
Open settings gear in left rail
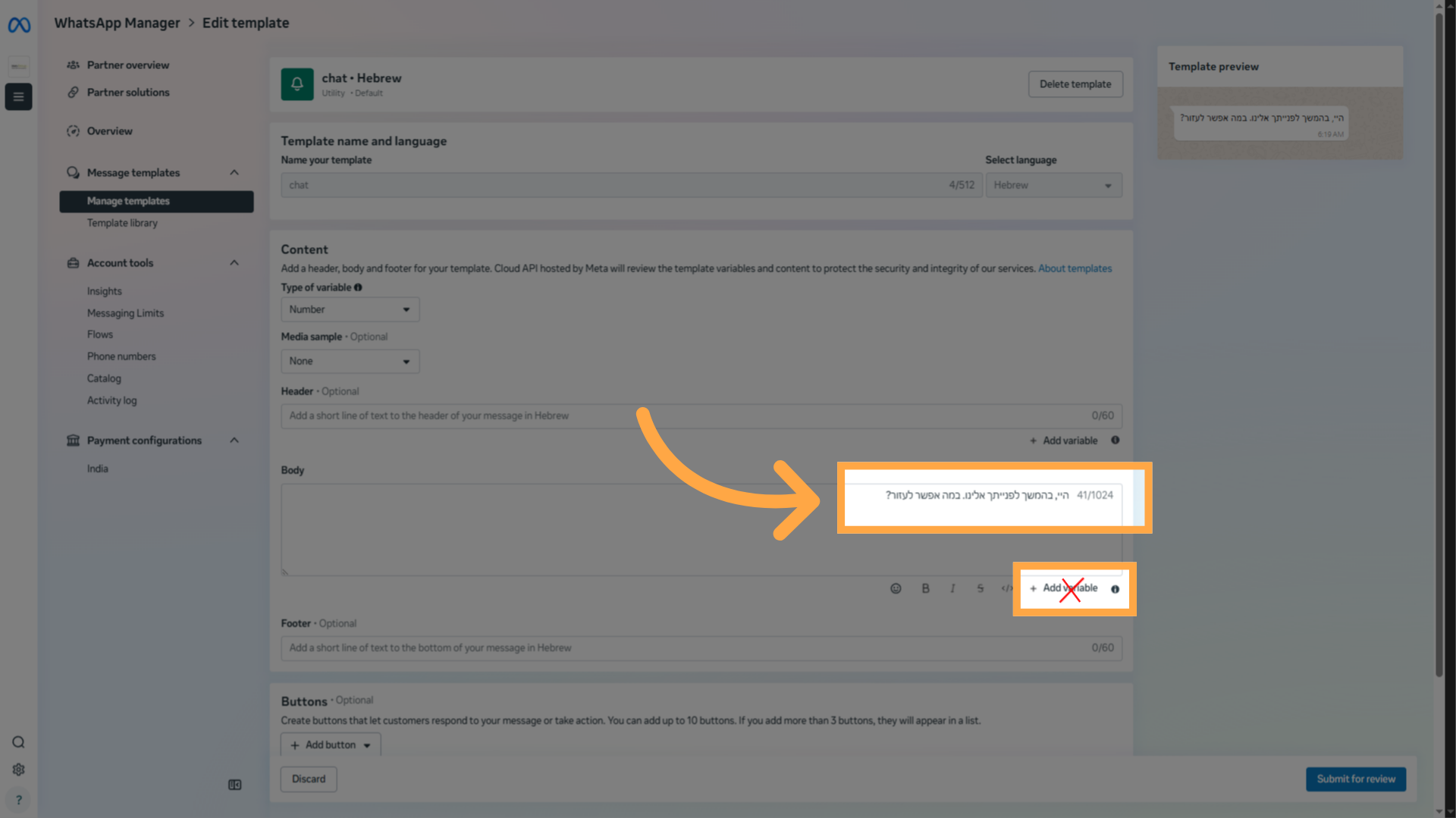[x=19, y=769]
